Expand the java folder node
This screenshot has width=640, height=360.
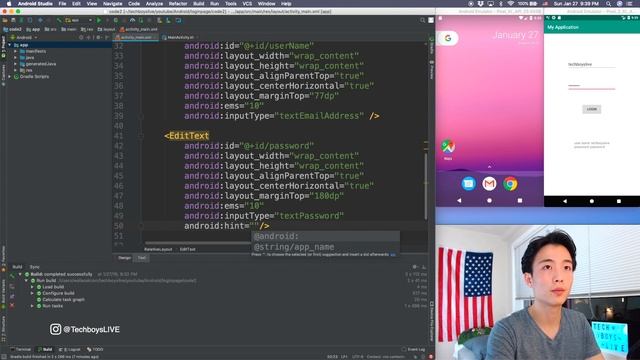point(16,58)
